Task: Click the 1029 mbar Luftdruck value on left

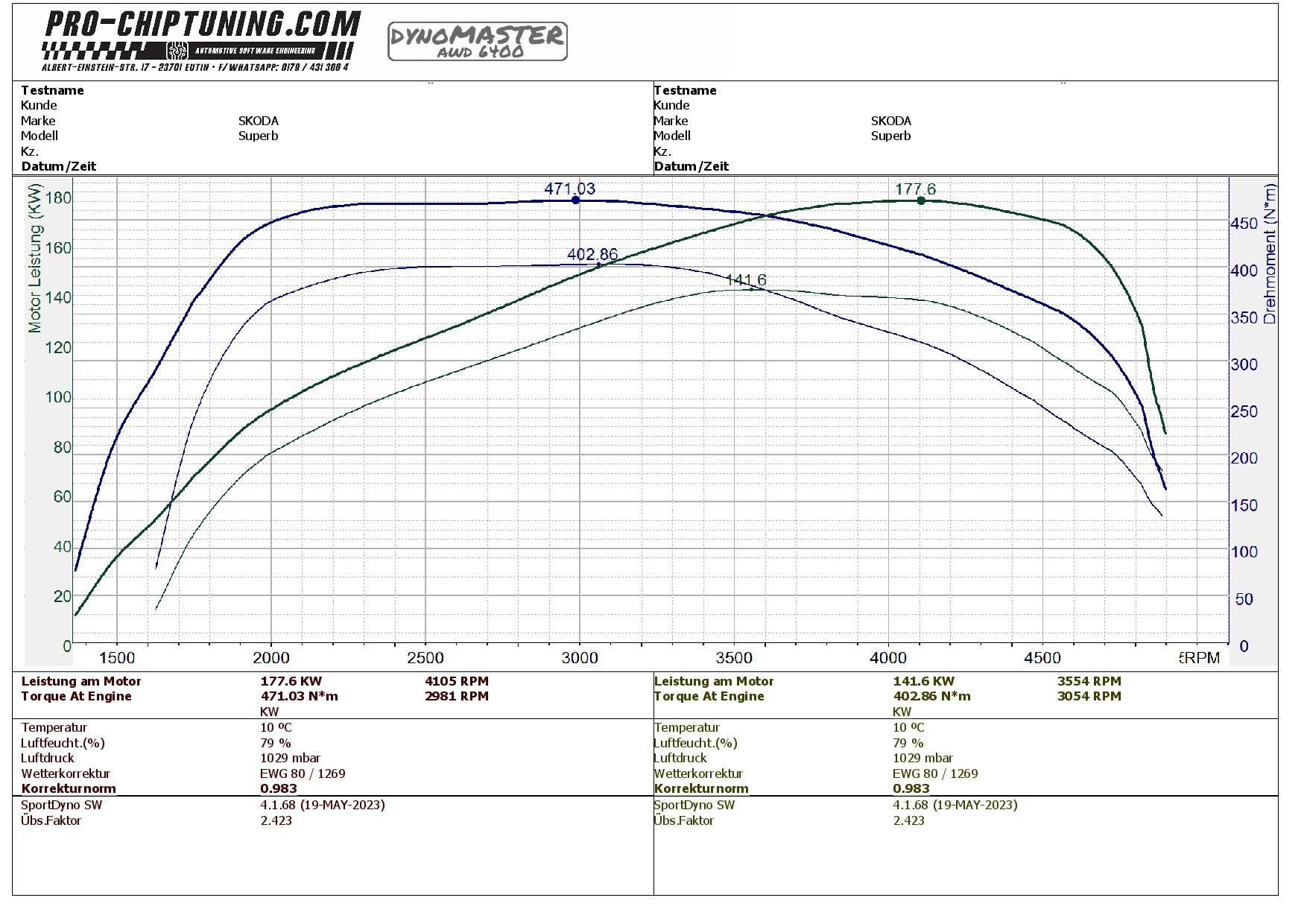Action: tap(290, 758)
